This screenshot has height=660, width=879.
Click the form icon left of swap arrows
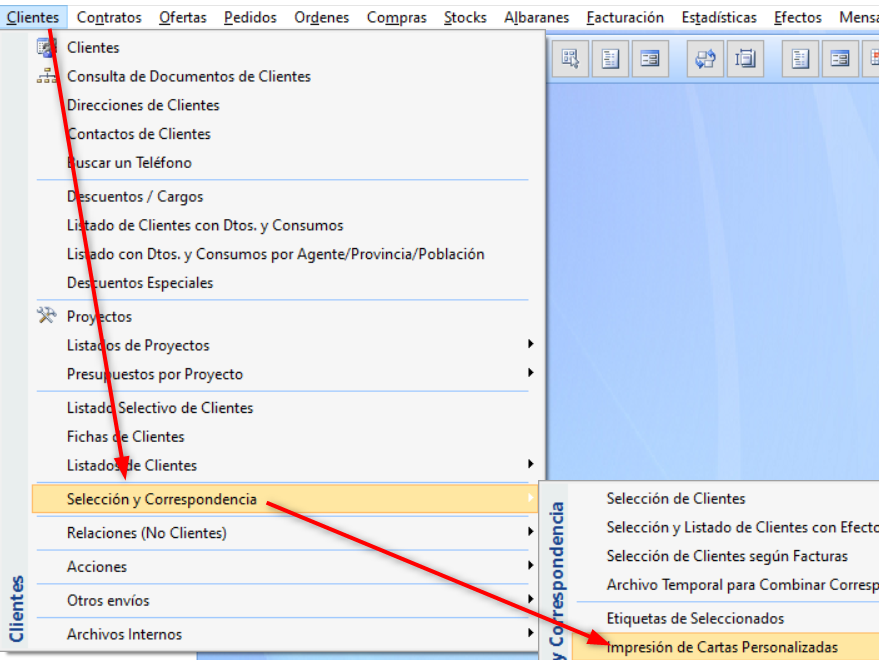point(650,58)
